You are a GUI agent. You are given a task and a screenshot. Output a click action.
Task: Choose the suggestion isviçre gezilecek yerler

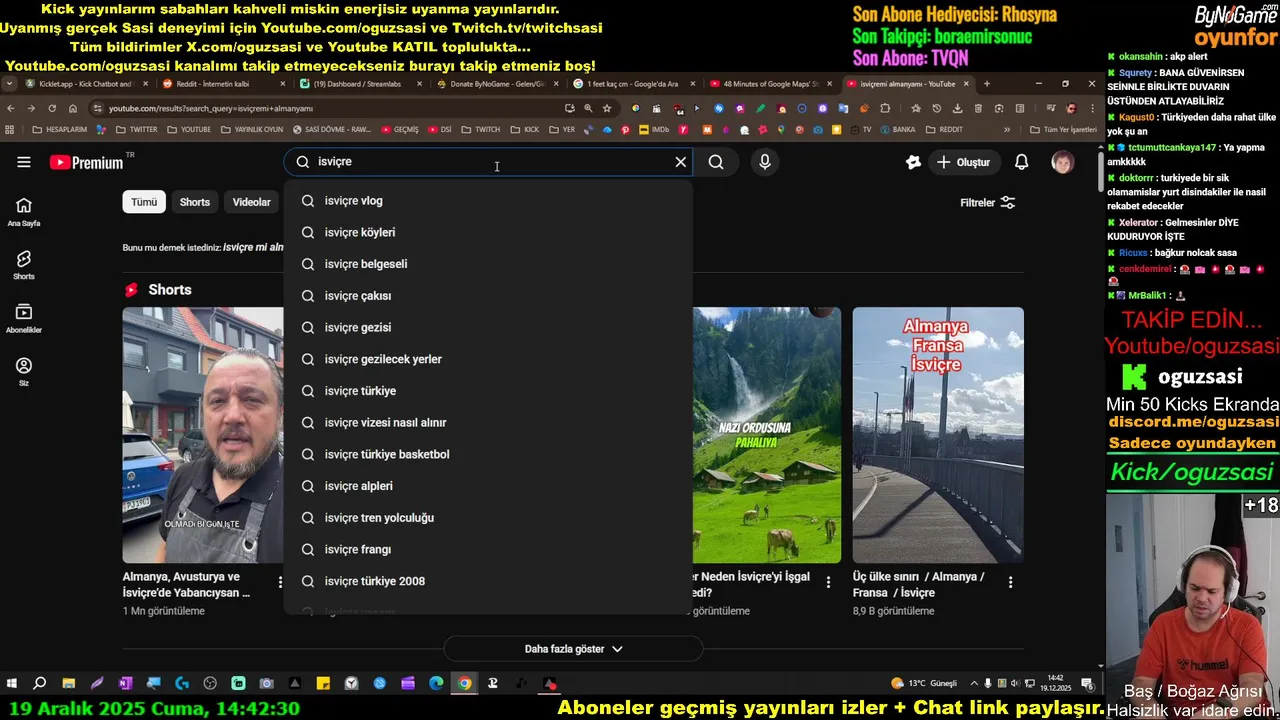point(488,359)
